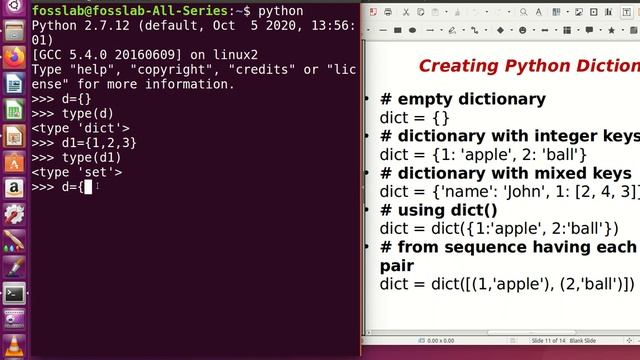The image size is (640, 360).
Task: Open the Flowchart shapes dropdown arrow
Action: pos(578,30)
